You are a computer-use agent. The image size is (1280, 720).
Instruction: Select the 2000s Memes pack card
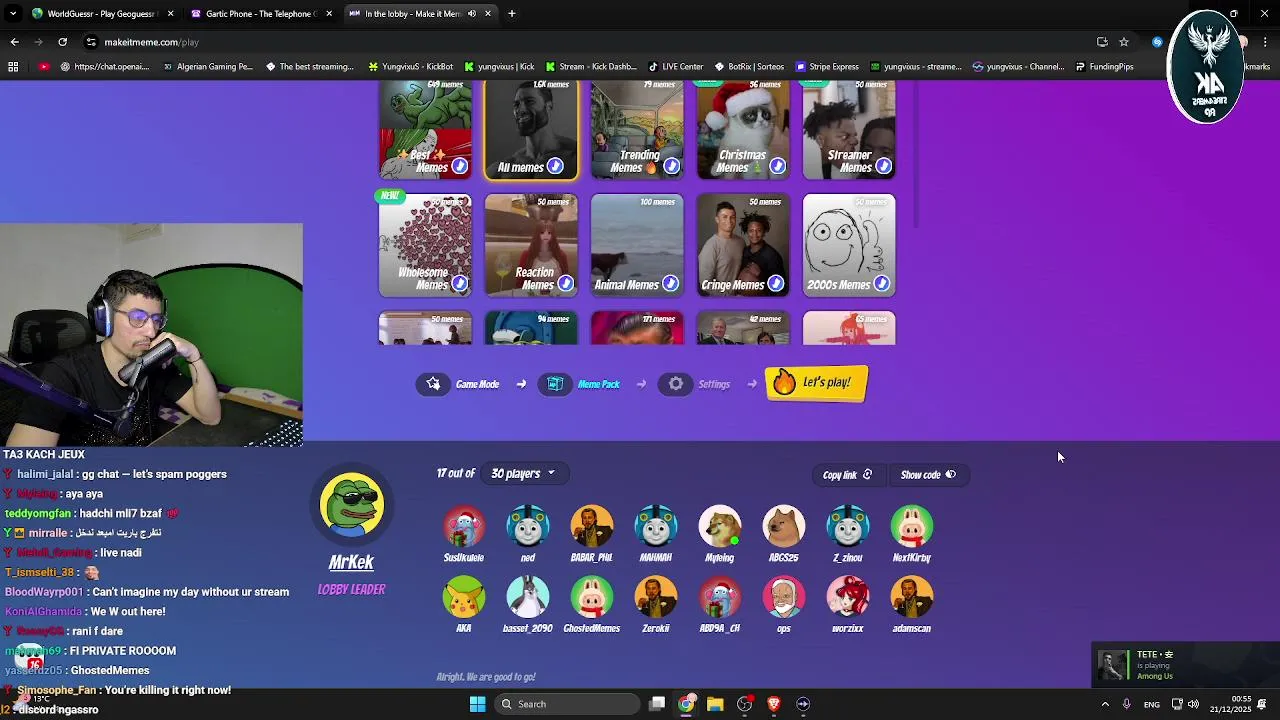pos(849,246)
